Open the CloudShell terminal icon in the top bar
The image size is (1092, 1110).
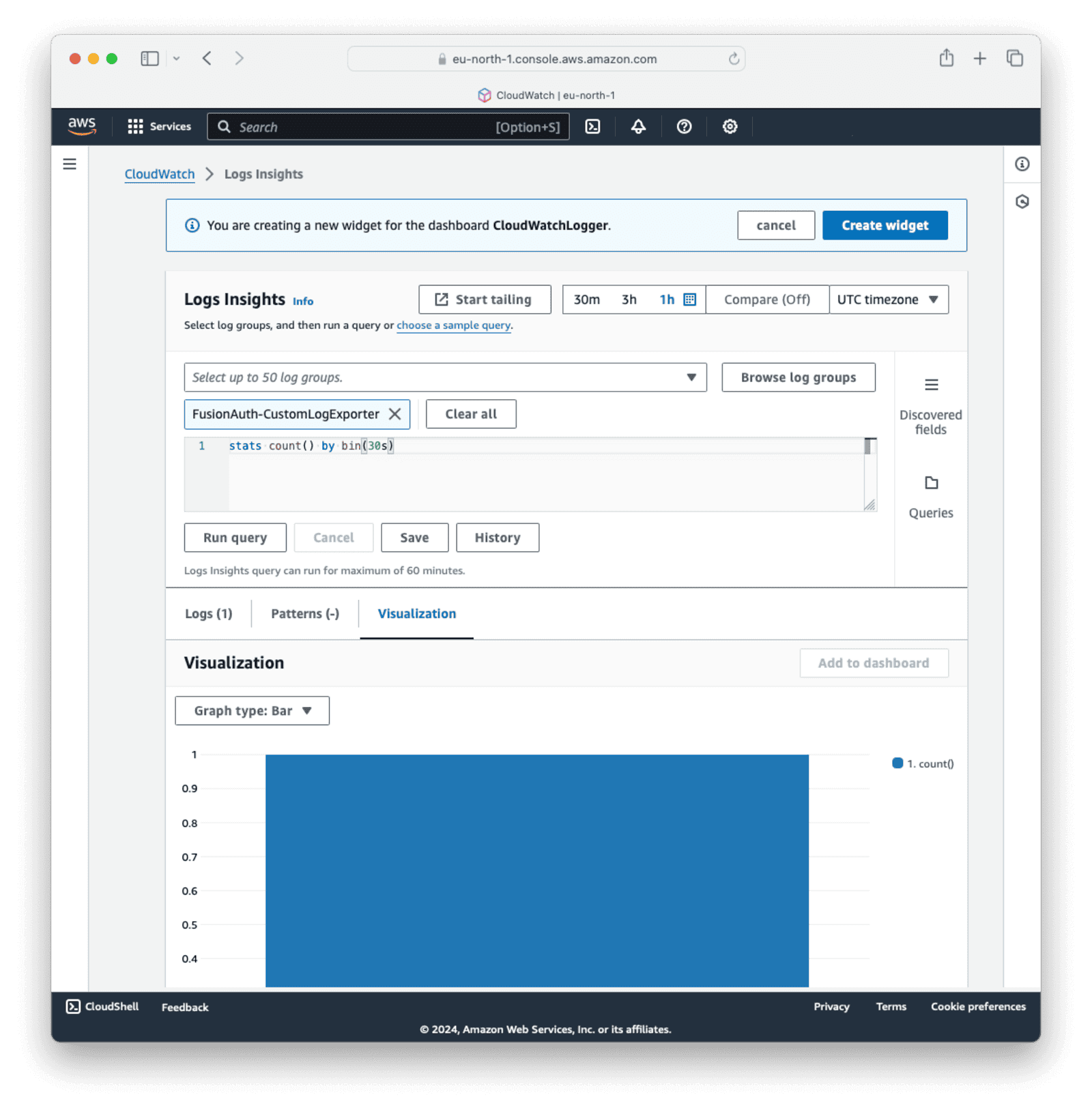point(592,126)
